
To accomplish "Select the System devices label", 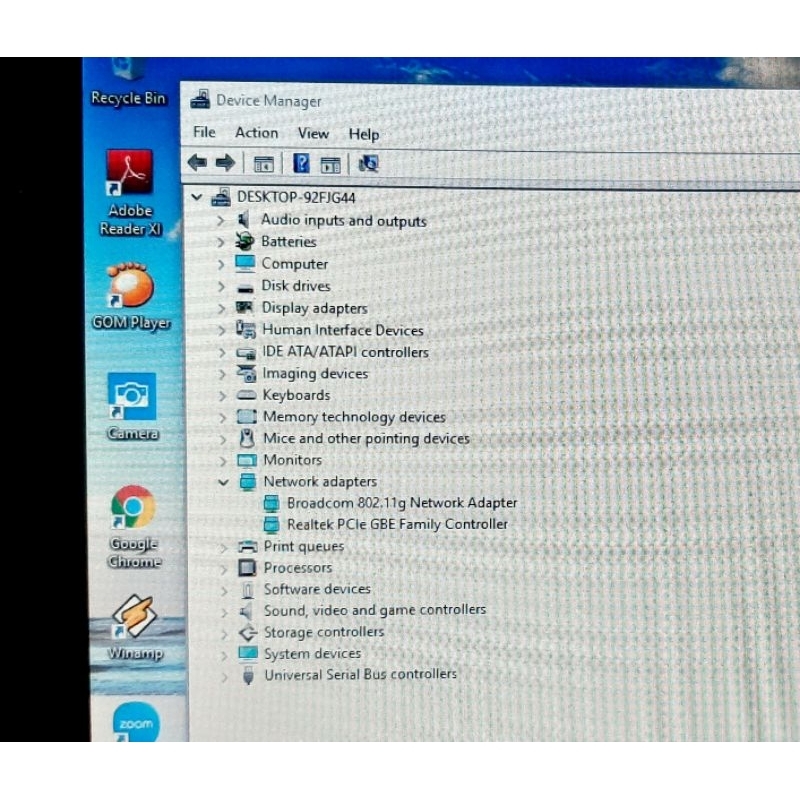I will 312,654.
